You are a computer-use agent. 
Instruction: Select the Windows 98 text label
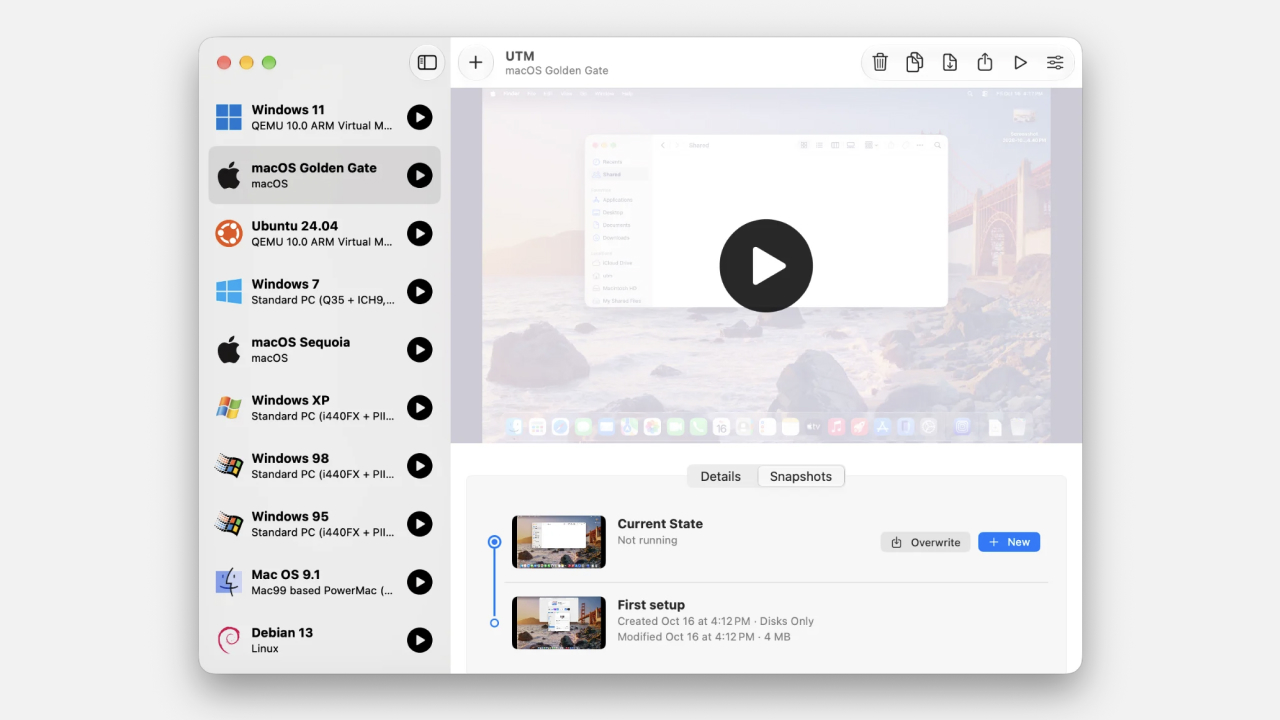coord(290,458)
